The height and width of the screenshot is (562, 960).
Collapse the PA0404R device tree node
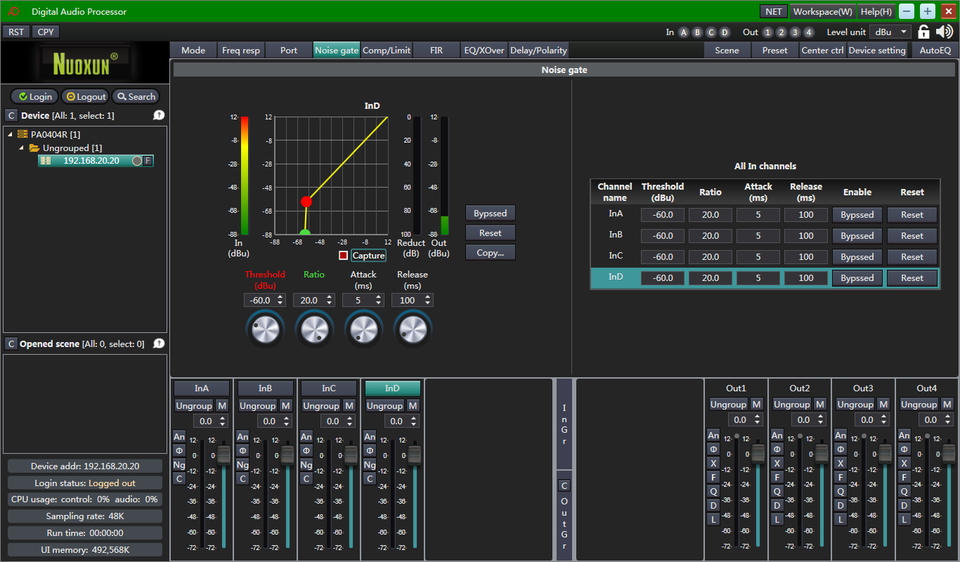10,134
